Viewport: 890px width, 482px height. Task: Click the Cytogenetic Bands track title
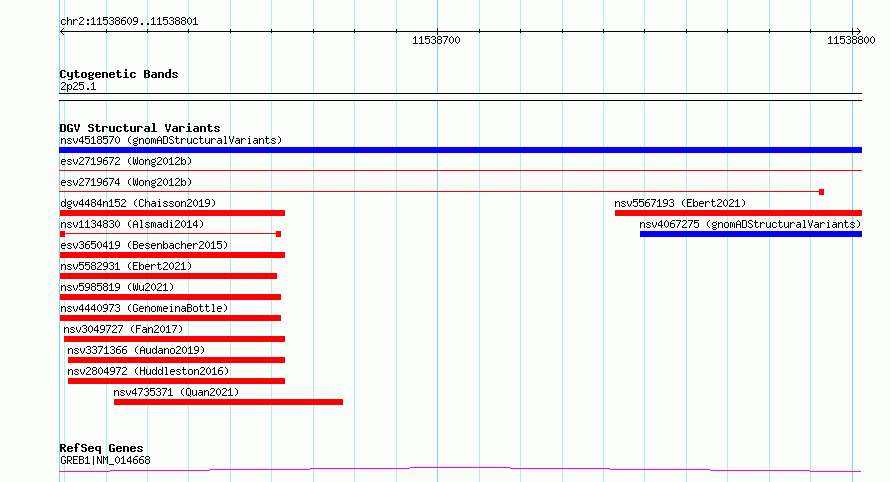pos(119,74)
